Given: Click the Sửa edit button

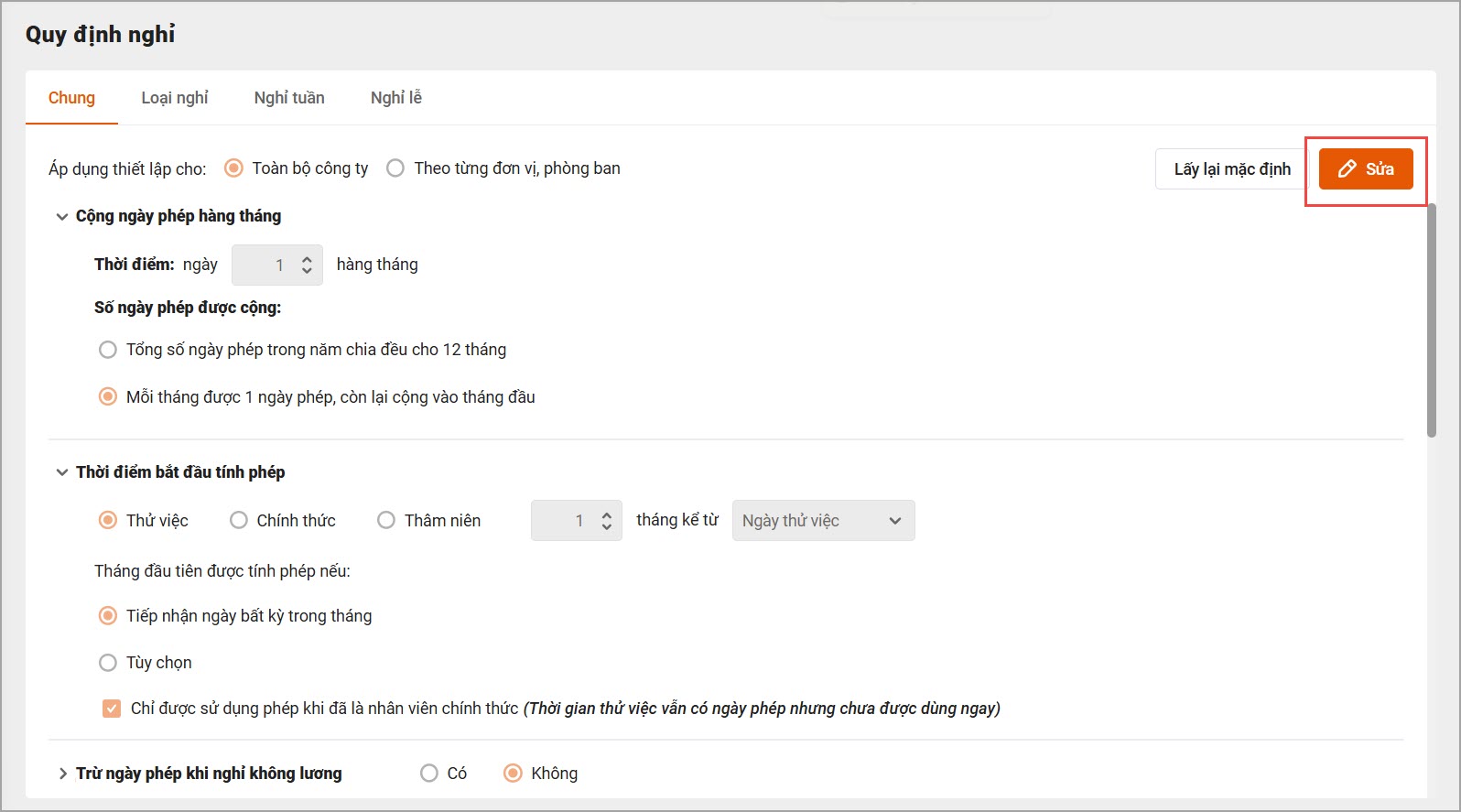Looking at the screenshot, I should click(x=1365, y=169).
